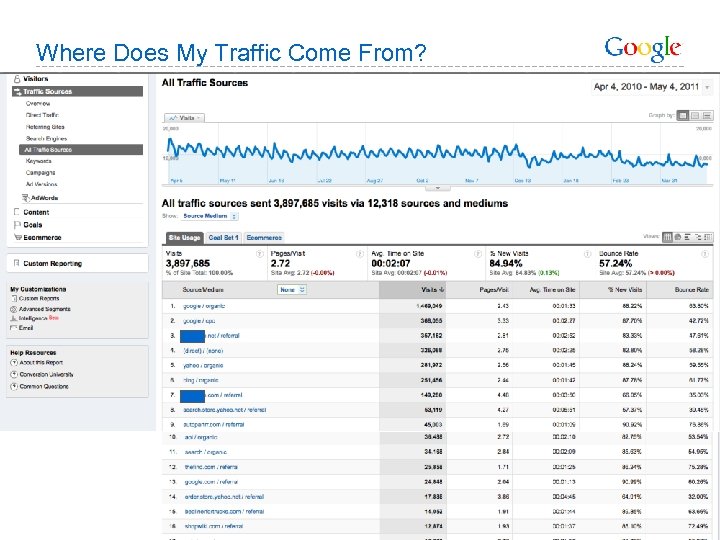Image resolution: width=720 pixels, height=540 pixels.
Task: Click the About this Report help icon
Action: pyautogui.click(x=14, y=363)
